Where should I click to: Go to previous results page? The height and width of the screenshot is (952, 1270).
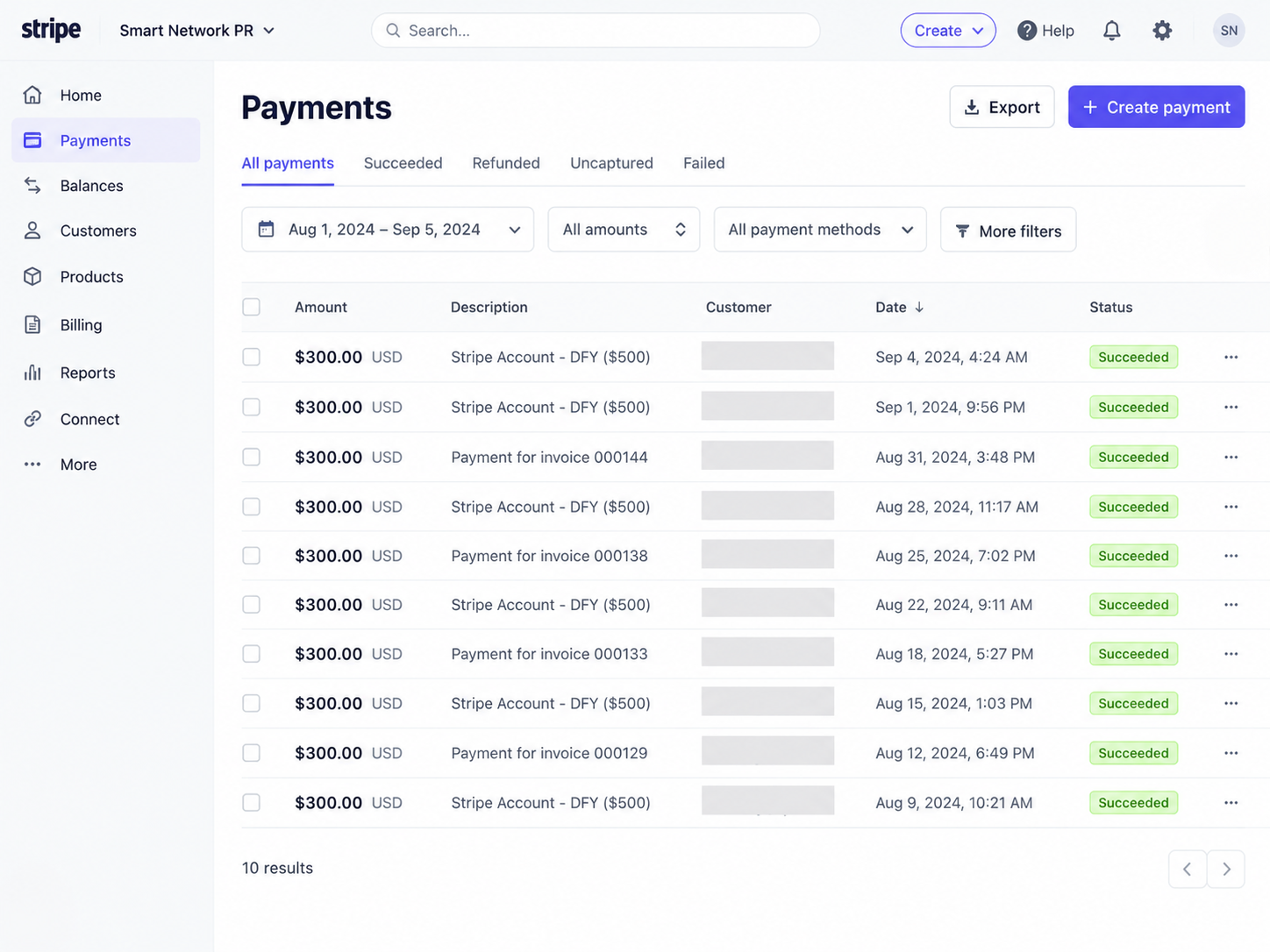pyautogui.click(x=1188, y=869)
